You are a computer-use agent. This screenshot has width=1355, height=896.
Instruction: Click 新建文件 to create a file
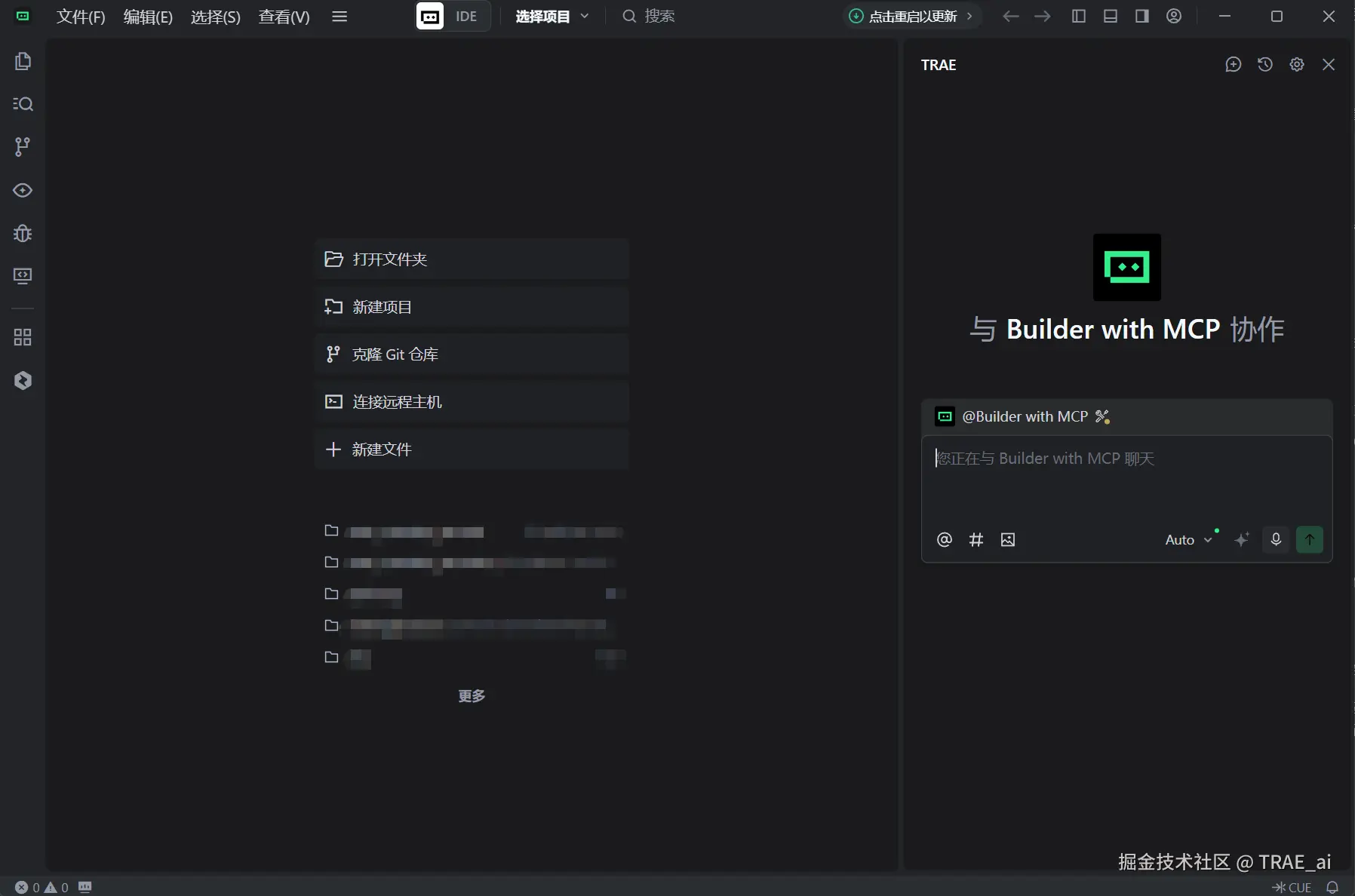(x=472, y=450)
